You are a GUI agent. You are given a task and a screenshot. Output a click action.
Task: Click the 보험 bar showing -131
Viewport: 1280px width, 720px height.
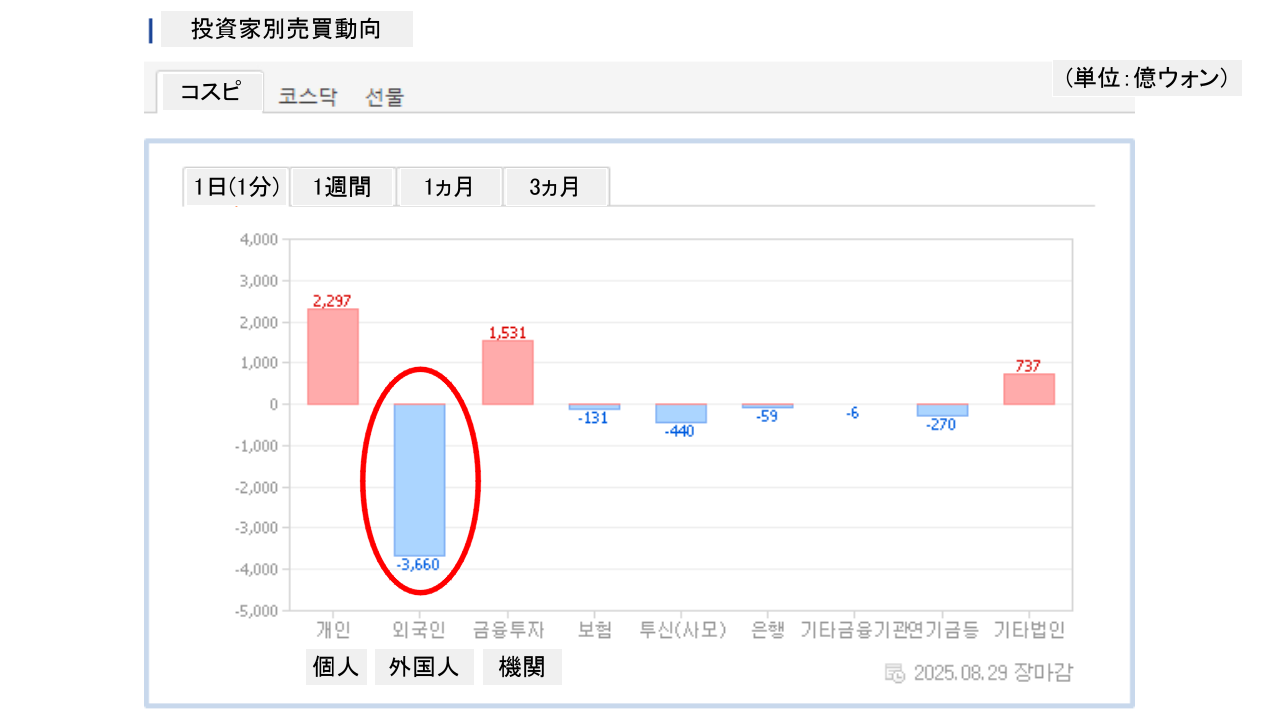click(594, 407)
